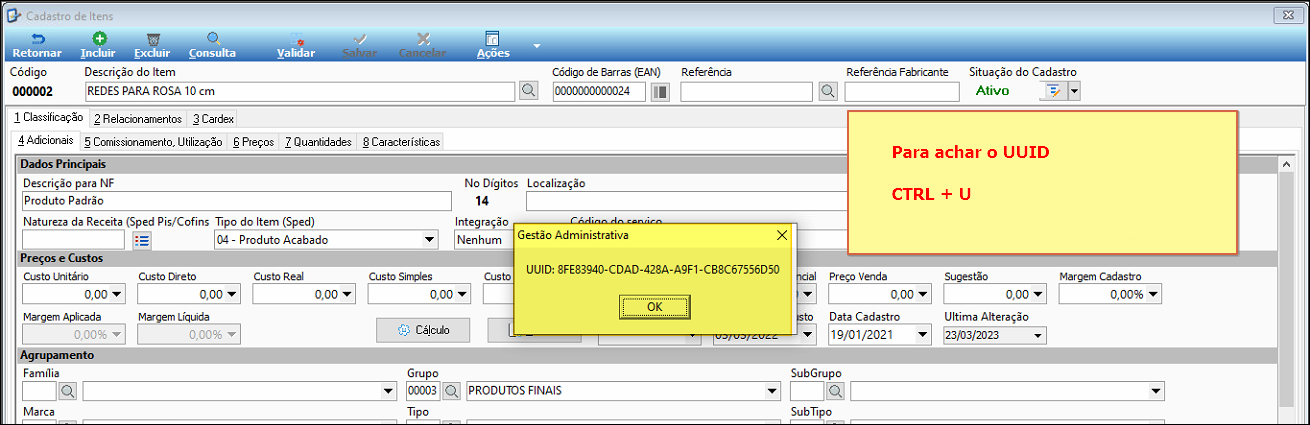Click OK in the Gestão Administrativa dialog
1310x425 pixels.
(x=655, y=306)
